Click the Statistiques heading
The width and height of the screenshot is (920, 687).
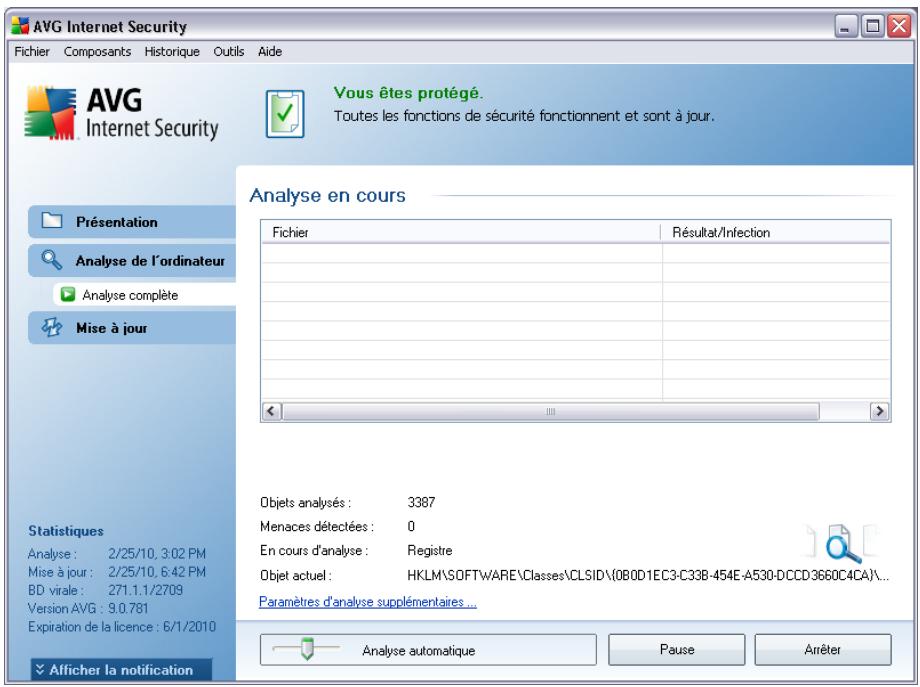click(x=66, y=531)
